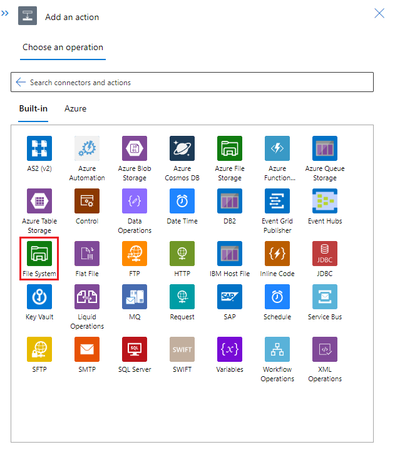Choose the Data Operations connector
Screen dimensions: 400x457
pyautogui.click(x=135, y=201)
